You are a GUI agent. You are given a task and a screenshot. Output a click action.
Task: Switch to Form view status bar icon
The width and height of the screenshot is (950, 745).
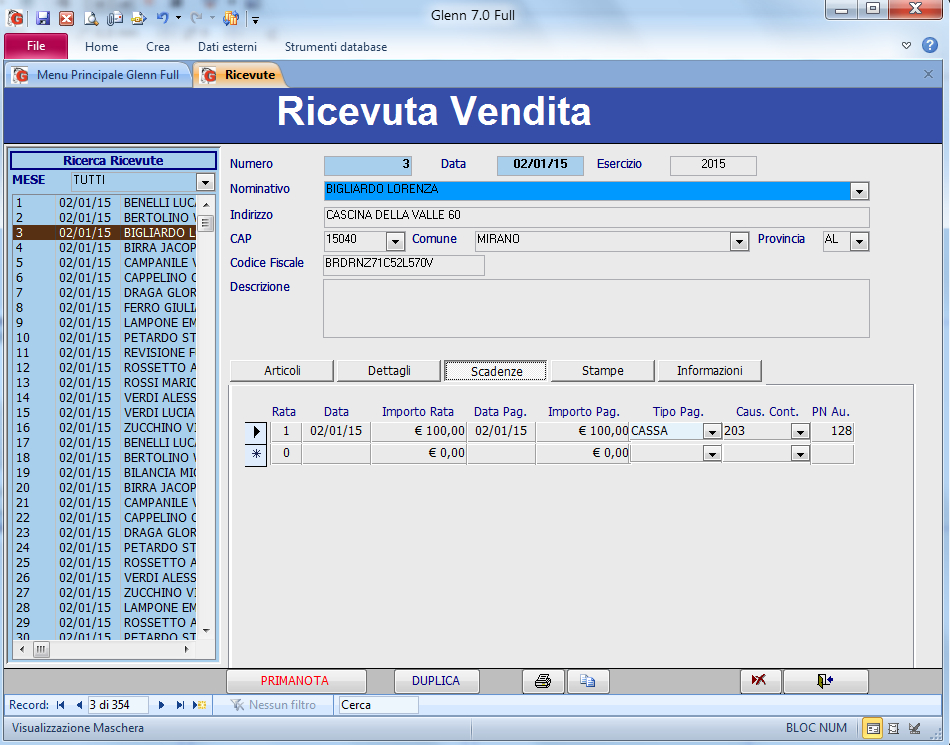[872, 728]
